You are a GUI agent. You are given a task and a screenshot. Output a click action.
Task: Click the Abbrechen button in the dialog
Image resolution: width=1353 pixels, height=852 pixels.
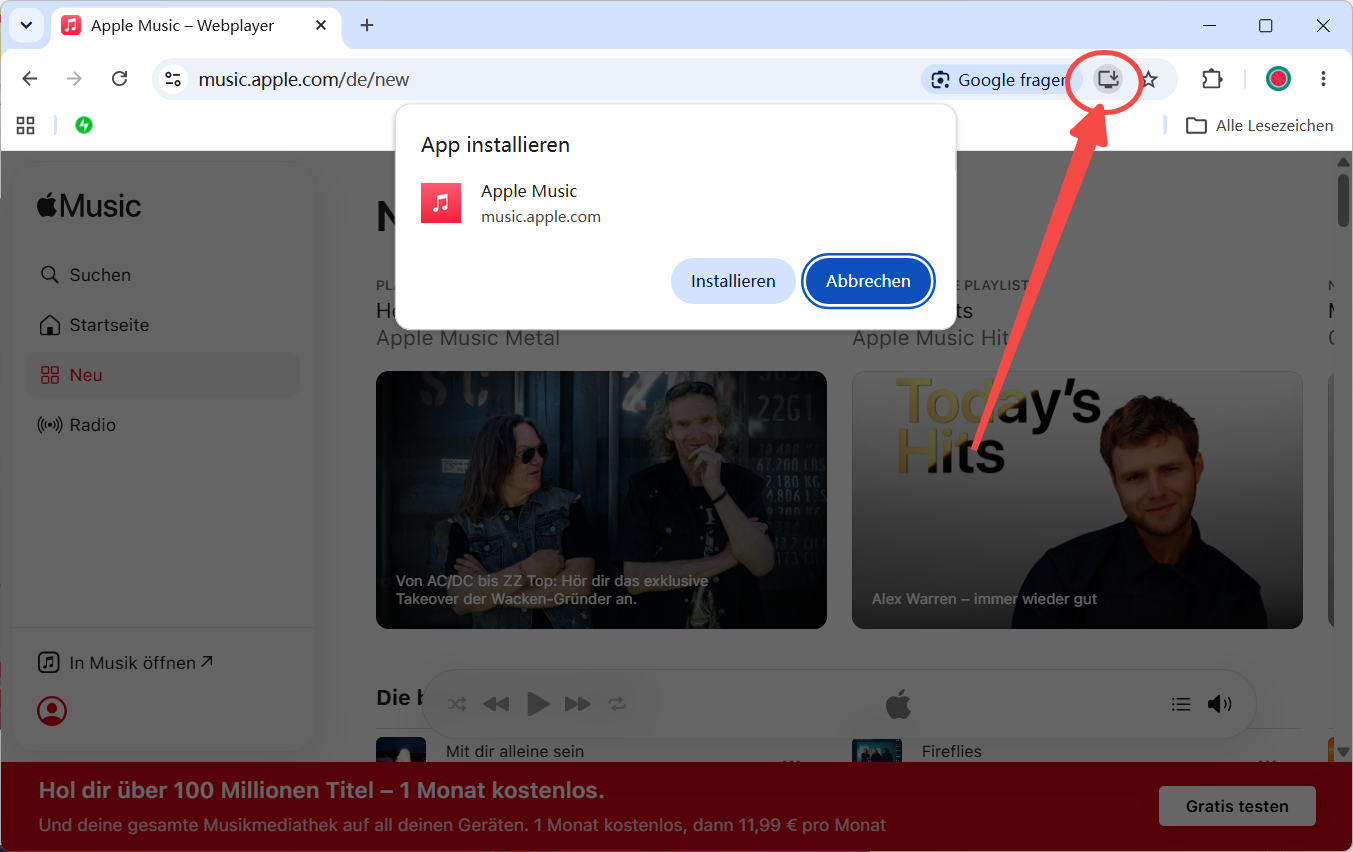[x=868, y=281]
